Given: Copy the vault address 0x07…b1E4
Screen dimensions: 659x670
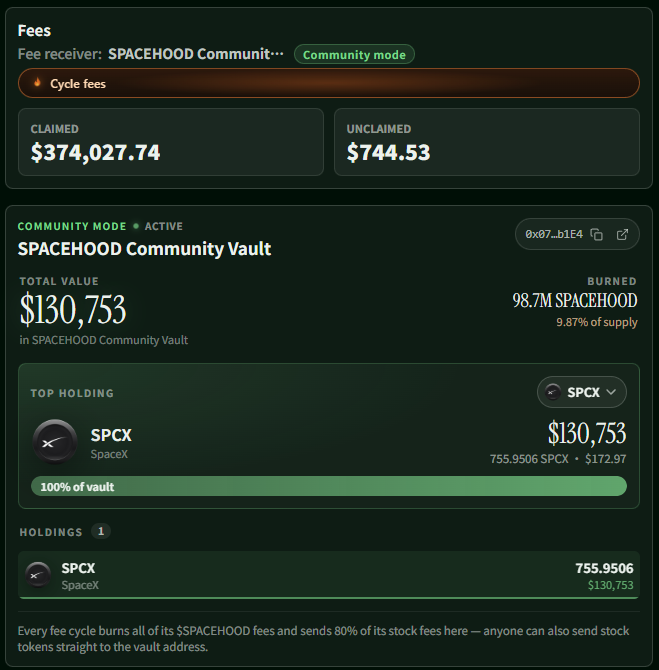Looking at the screenshot, I should pyautogui.click(x=596, y=235).
